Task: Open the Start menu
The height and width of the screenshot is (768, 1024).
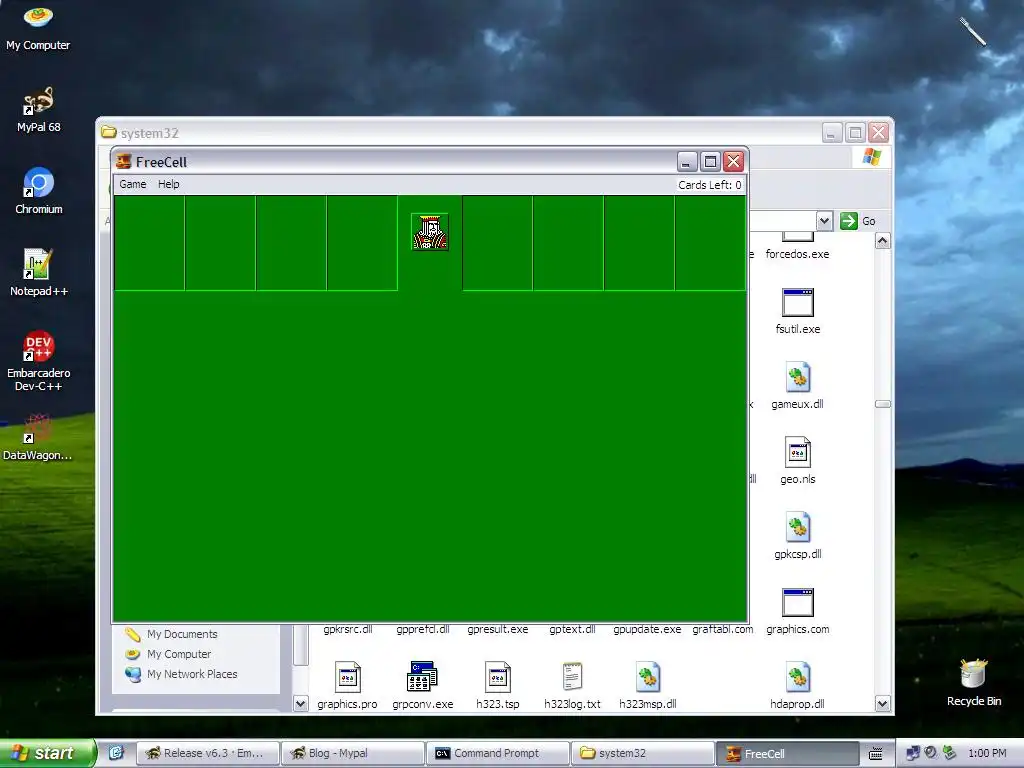Action: [47, 753]
